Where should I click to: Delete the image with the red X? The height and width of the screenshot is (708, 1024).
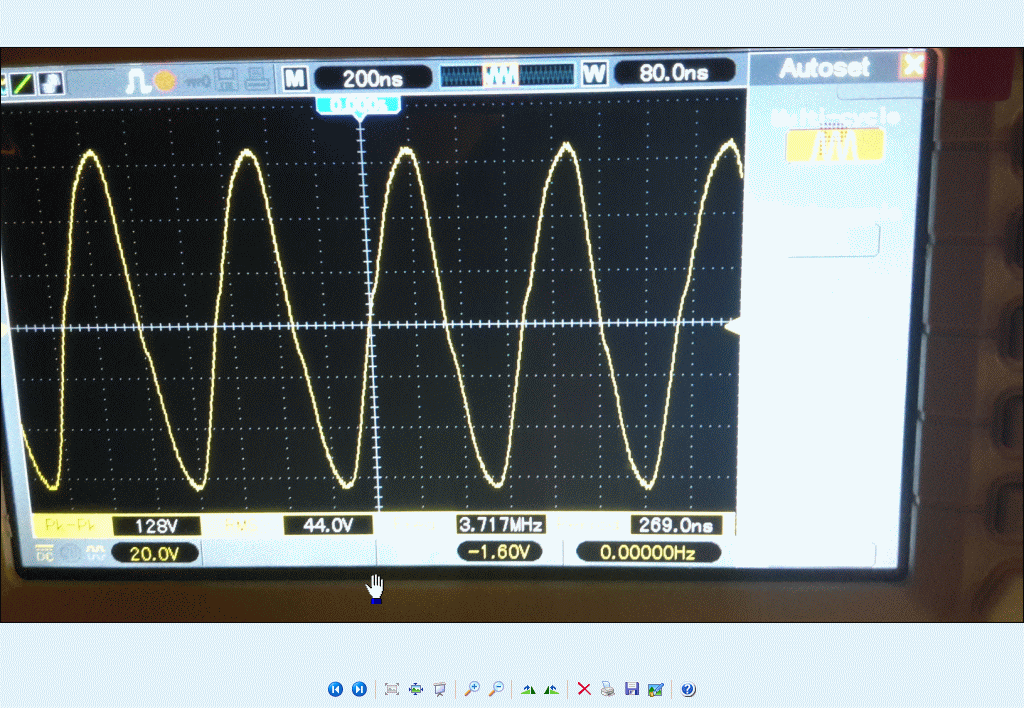(x=584, y=689)
